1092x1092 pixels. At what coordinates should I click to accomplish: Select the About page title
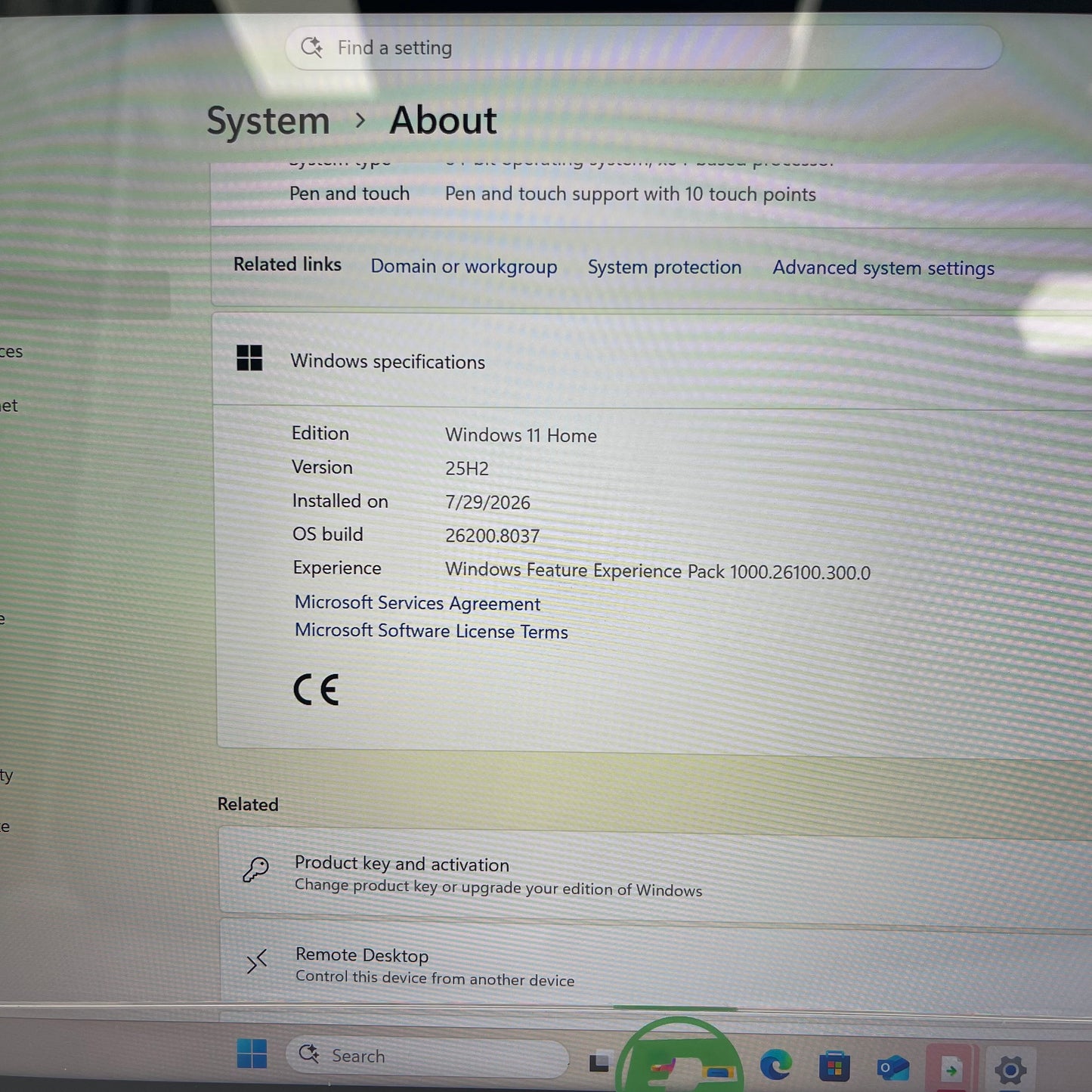[x=444, y=120]
